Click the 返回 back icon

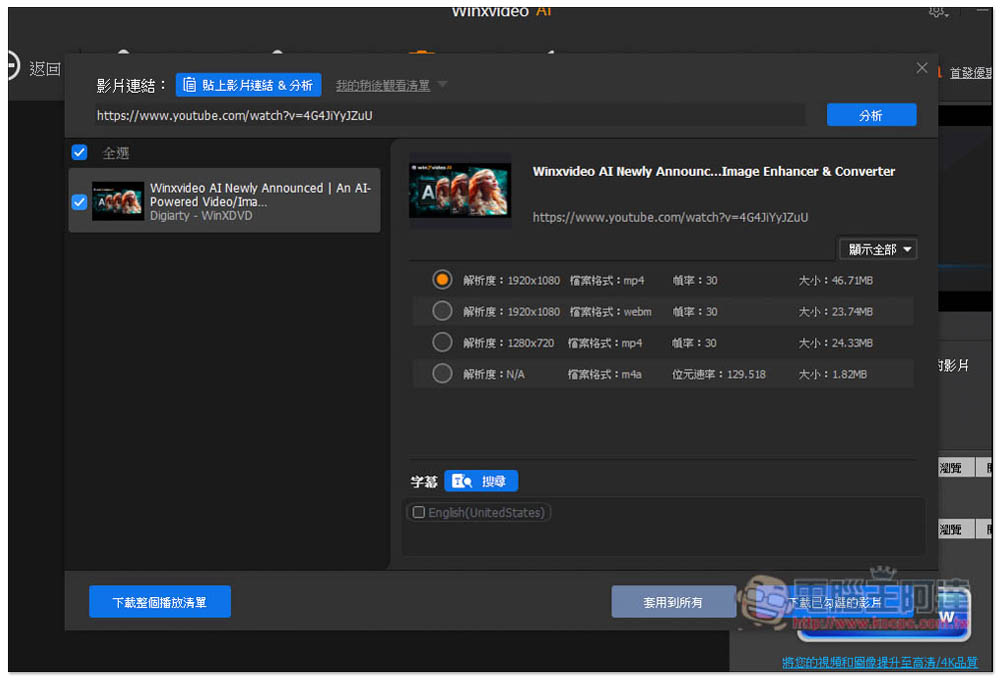[x=13, y=66]
